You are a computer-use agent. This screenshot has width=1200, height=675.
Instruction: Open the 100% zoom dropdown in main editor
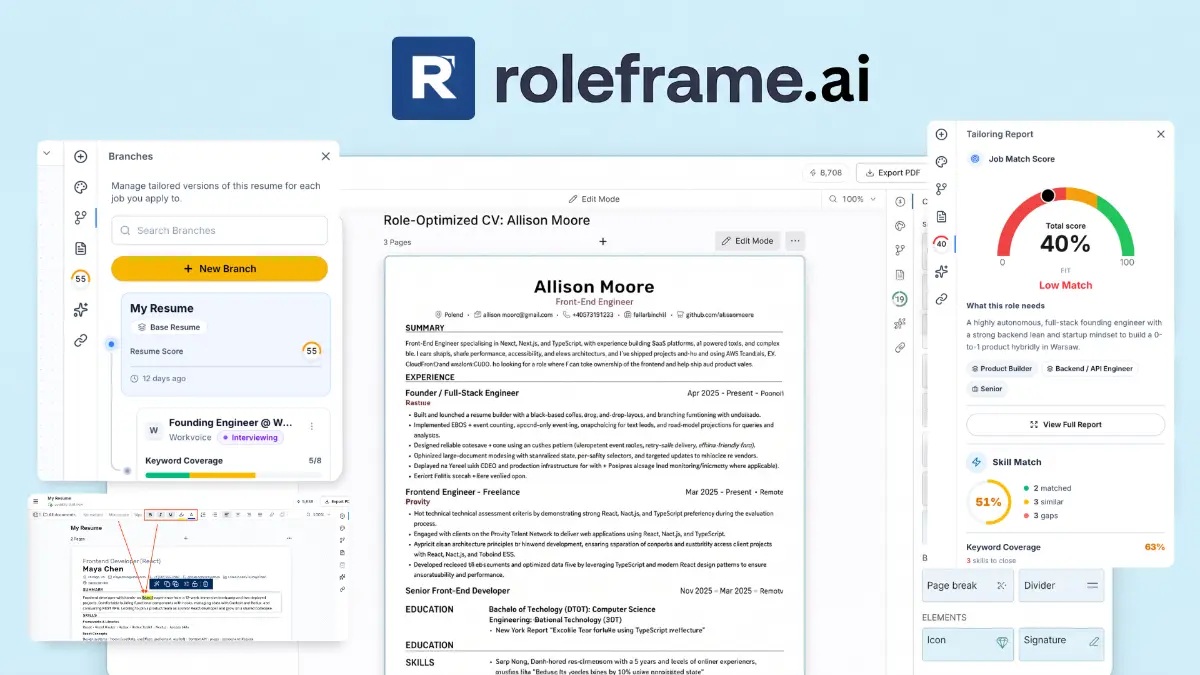pyautogui.click(x=851, y=199)
